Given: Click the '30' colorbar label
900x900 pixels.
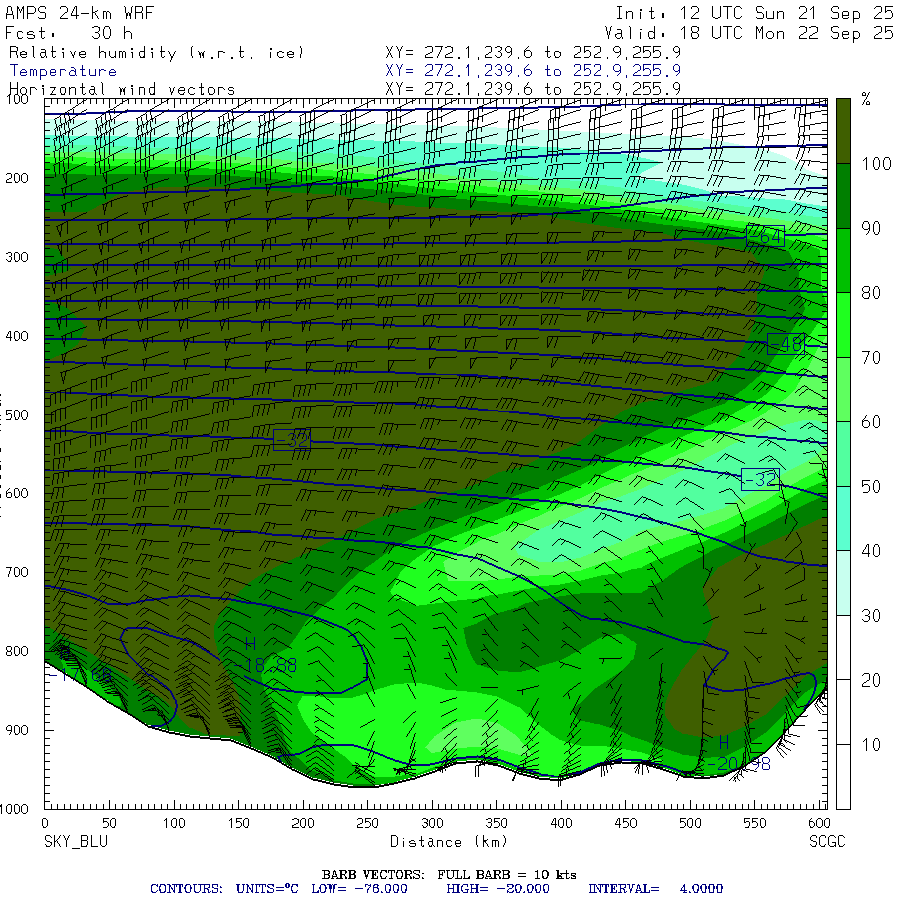Looking at the screenshot, I should pyautogui.click(x=871, y=616).
